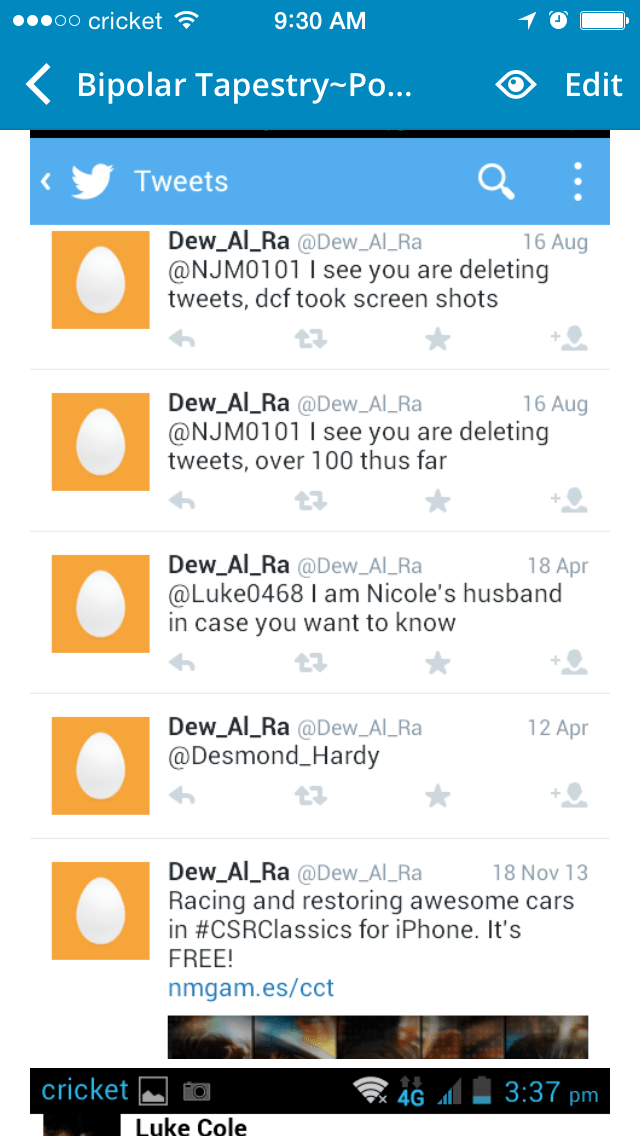Tap the Edit button

594,85
